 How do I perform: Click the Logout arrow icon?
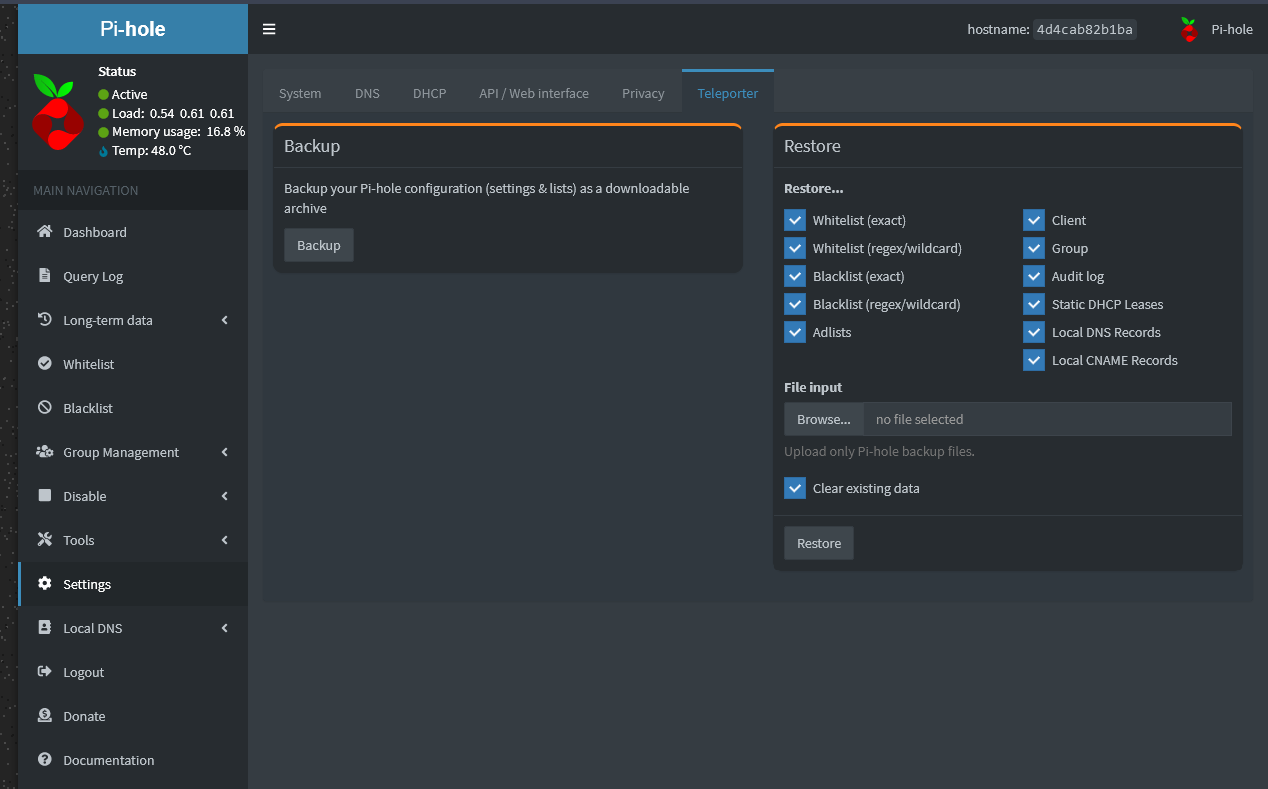point(44,672)
